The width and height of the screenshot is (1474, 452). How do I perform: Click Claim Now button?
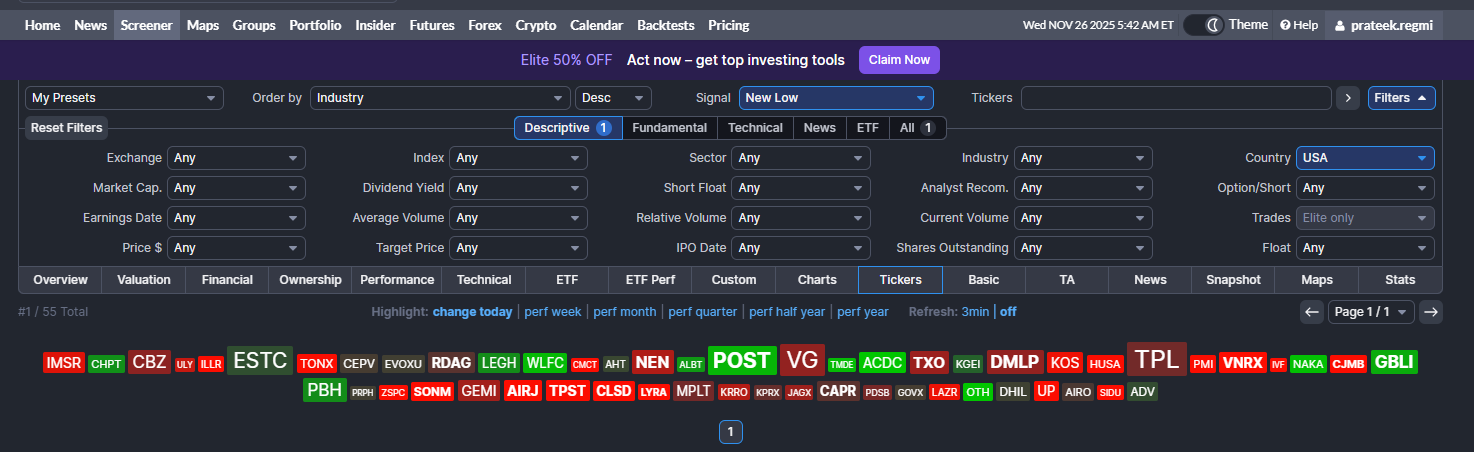[x=899, y=60]
